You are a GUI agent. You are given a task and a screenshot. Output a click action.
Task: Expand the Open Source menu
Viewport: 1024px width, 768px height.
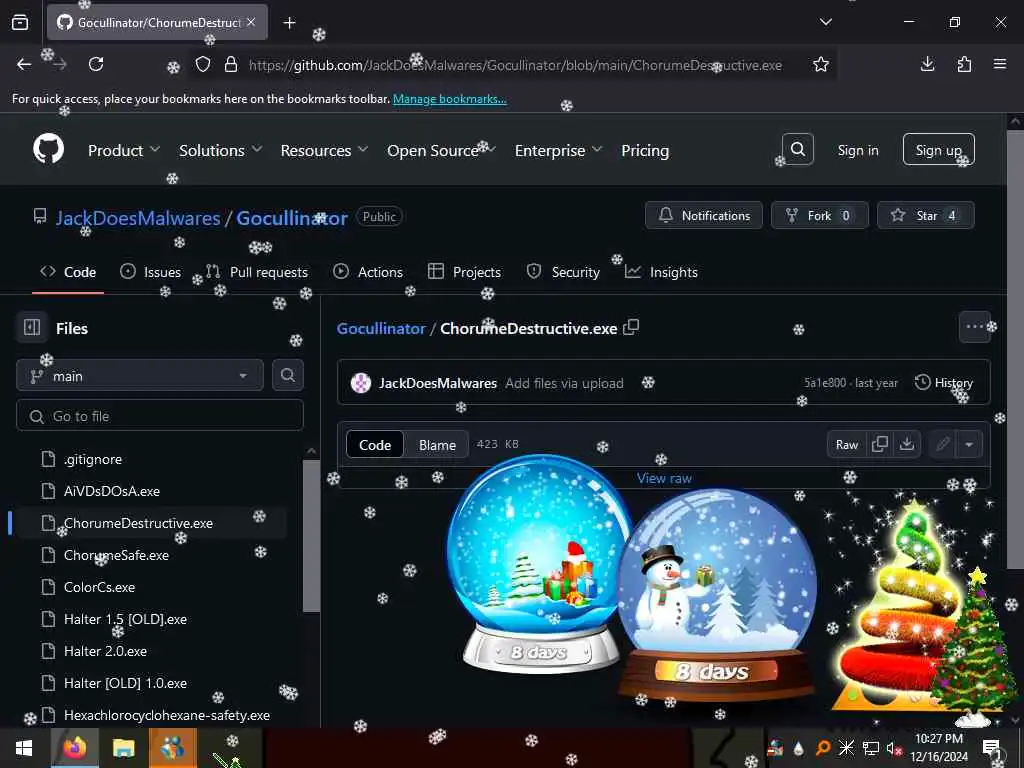click(441, 150)
